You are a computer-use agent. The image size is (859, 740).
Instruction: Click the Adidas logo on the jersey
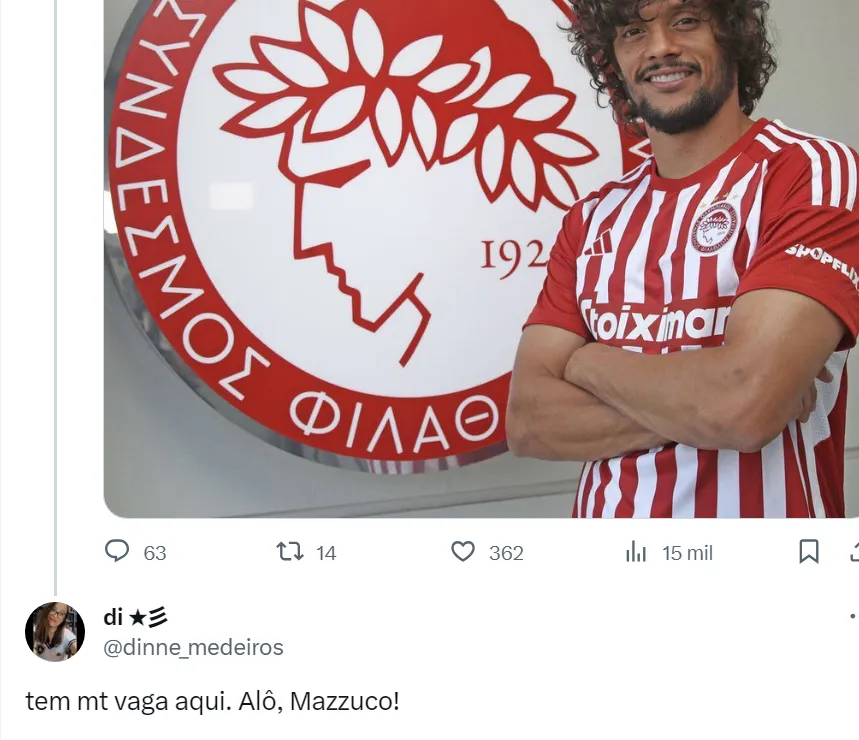(599, 243)
